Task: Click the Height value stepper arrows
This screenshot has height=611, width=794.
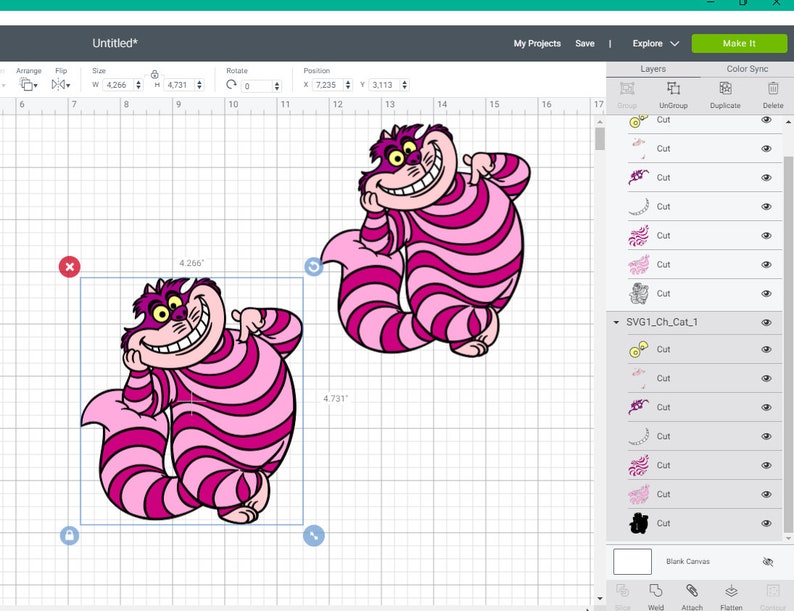Action: (x=200, y=85)
